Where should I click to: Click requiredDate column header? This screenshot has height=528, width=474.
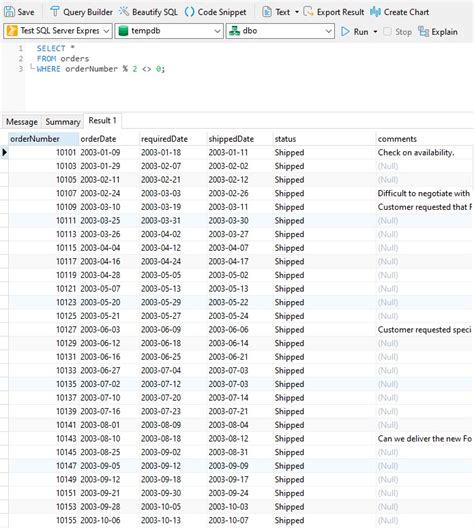pyautogui.click(x=173, y=139)
